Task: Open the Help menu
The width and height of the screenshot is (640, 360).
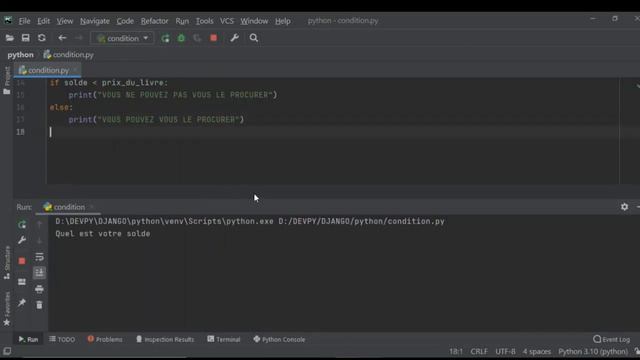Action: (282, 21)
